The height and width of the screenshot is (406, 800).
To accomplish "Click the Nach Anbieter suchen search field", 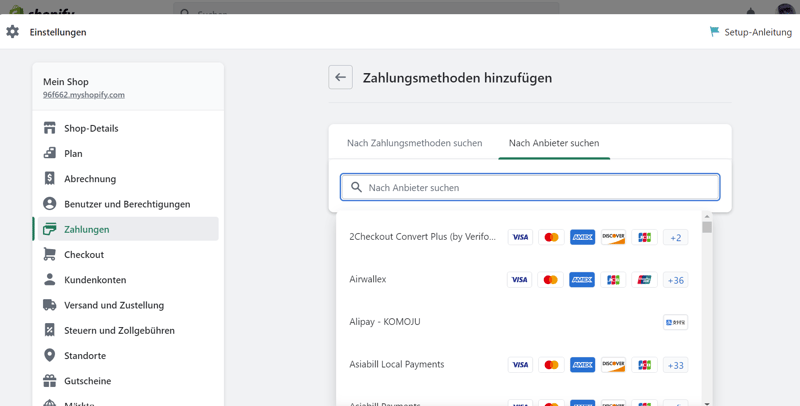I will (x=530, y=187).
